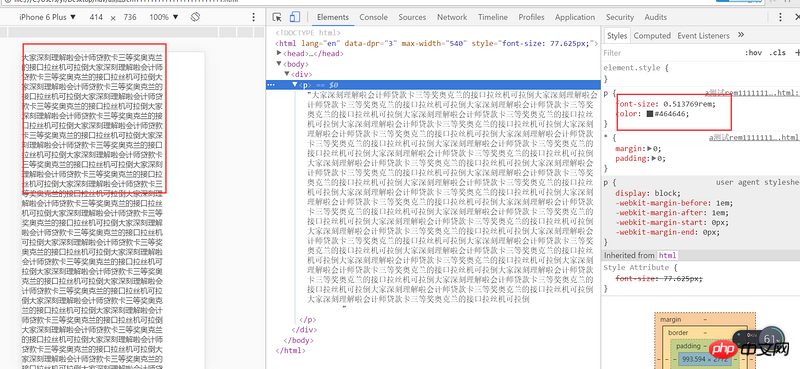Edit the color value #464646
The width and height of the screenshot is (800, 369).
[x=671, y=114]
